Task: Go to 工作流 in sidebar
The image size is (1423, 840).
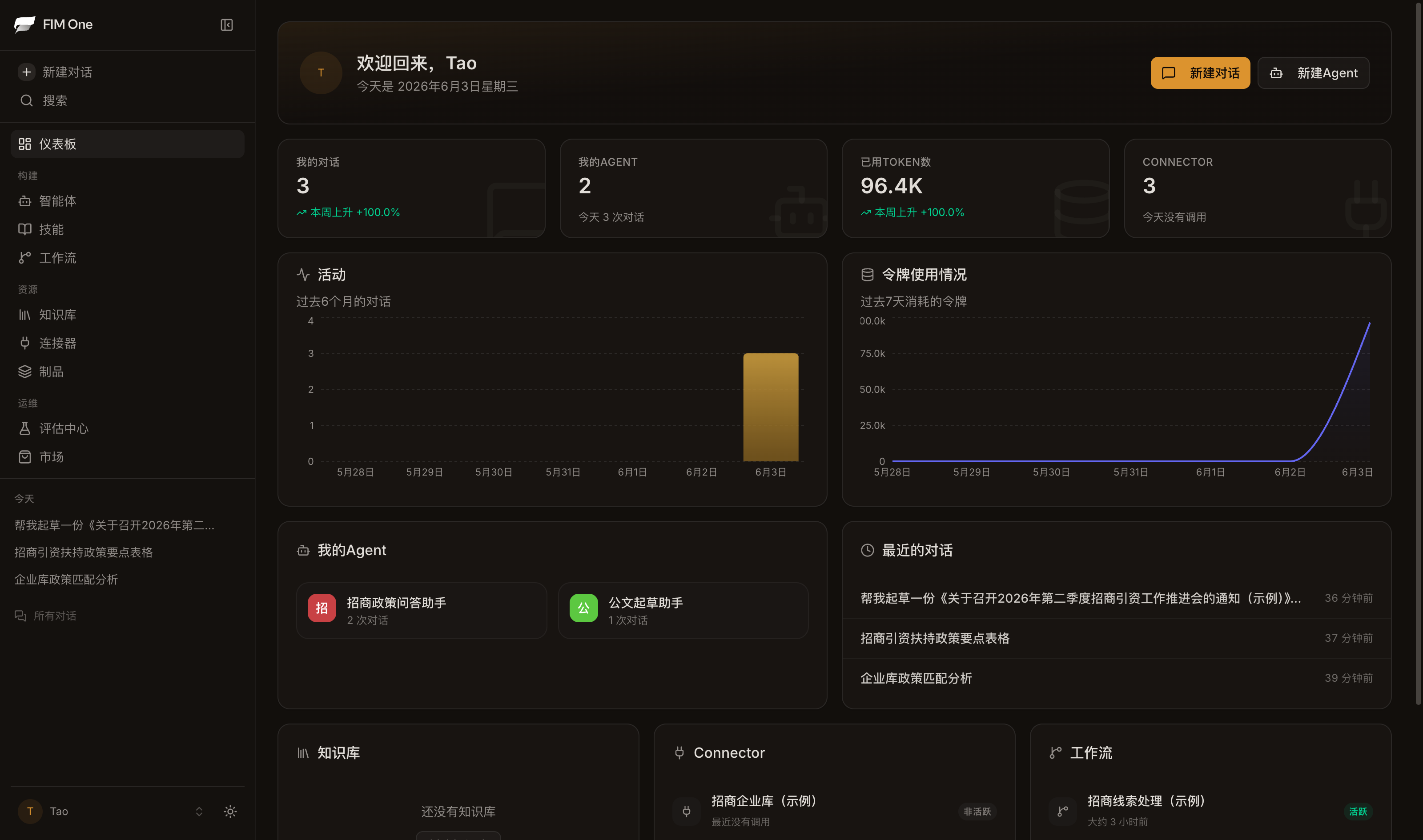Action: coord(128,257)
